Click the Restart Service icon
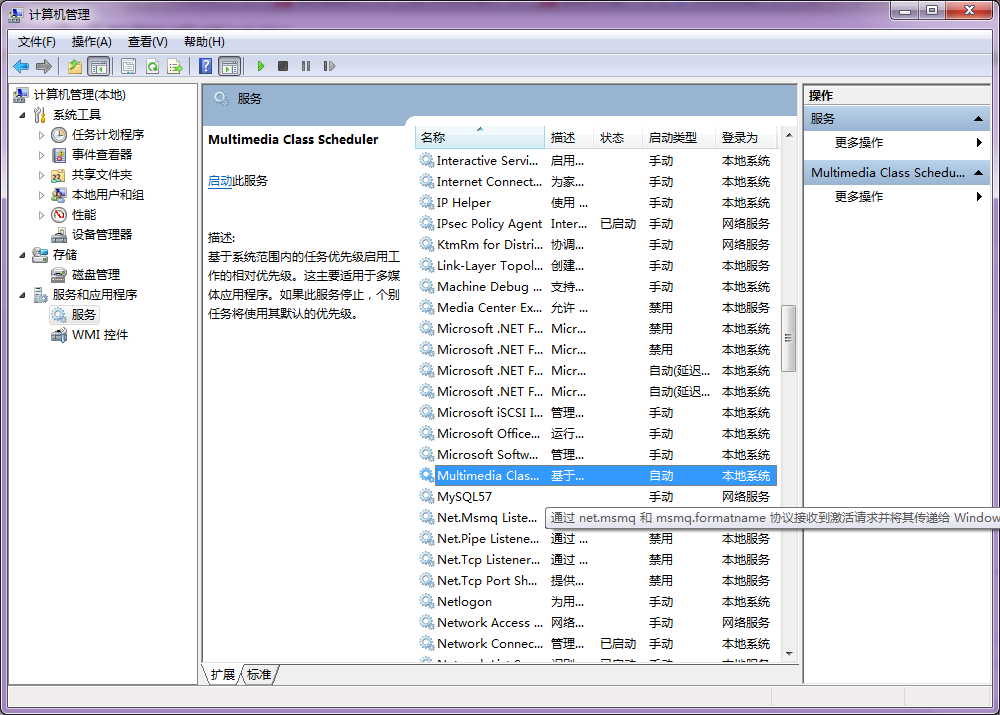The width and height of the screenshot is (1000, 715). [x=329, y=66]
